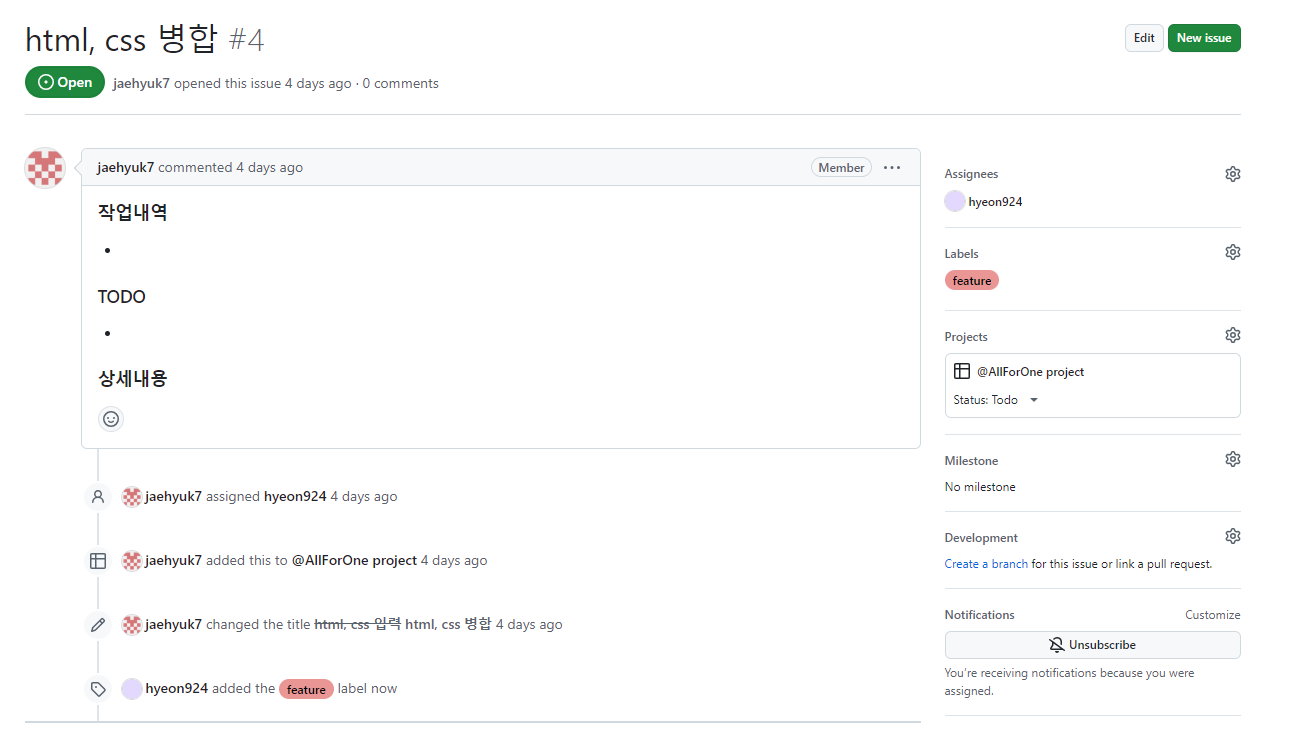Open the Create a branch link

pos(985,563)
